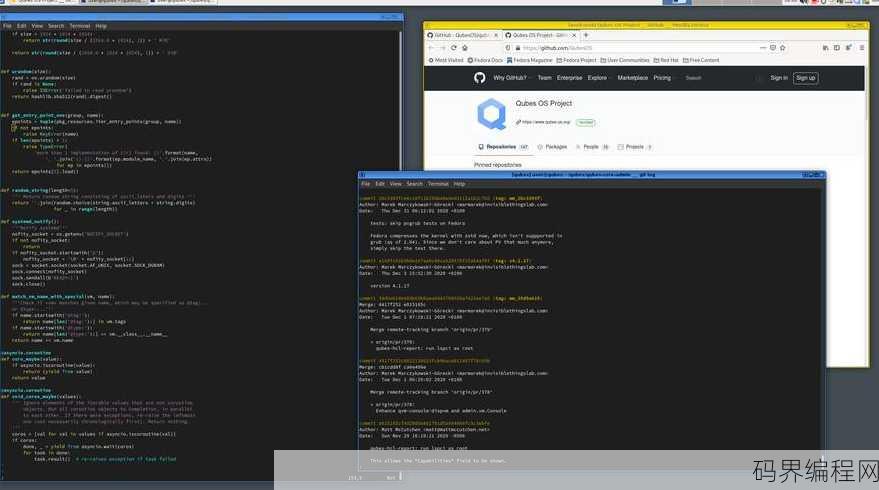Open the Fedora Docs bookmark

(x=485, y=60)
